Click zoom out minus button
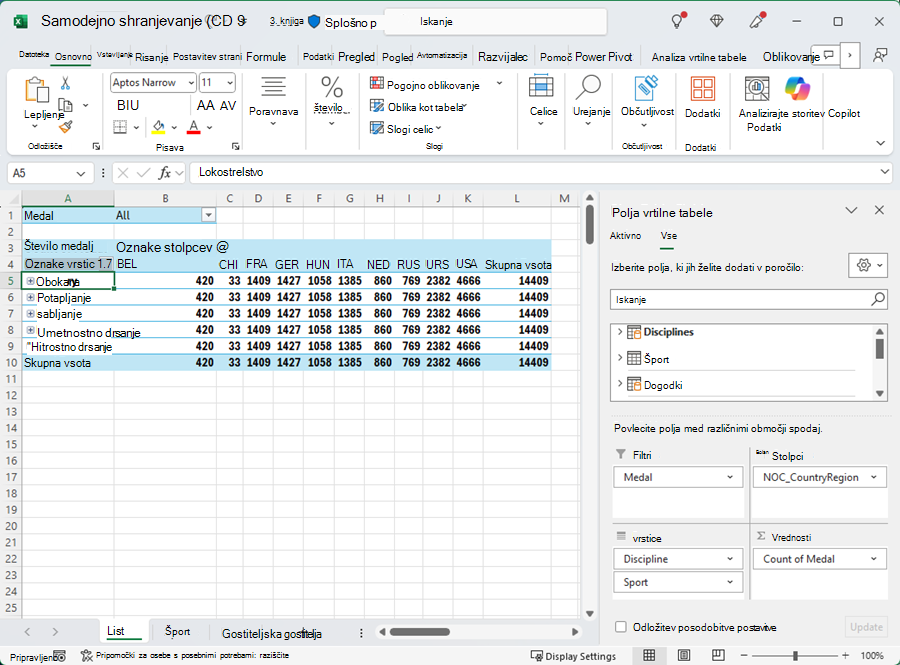900x665 pixels. pos(744,655)
